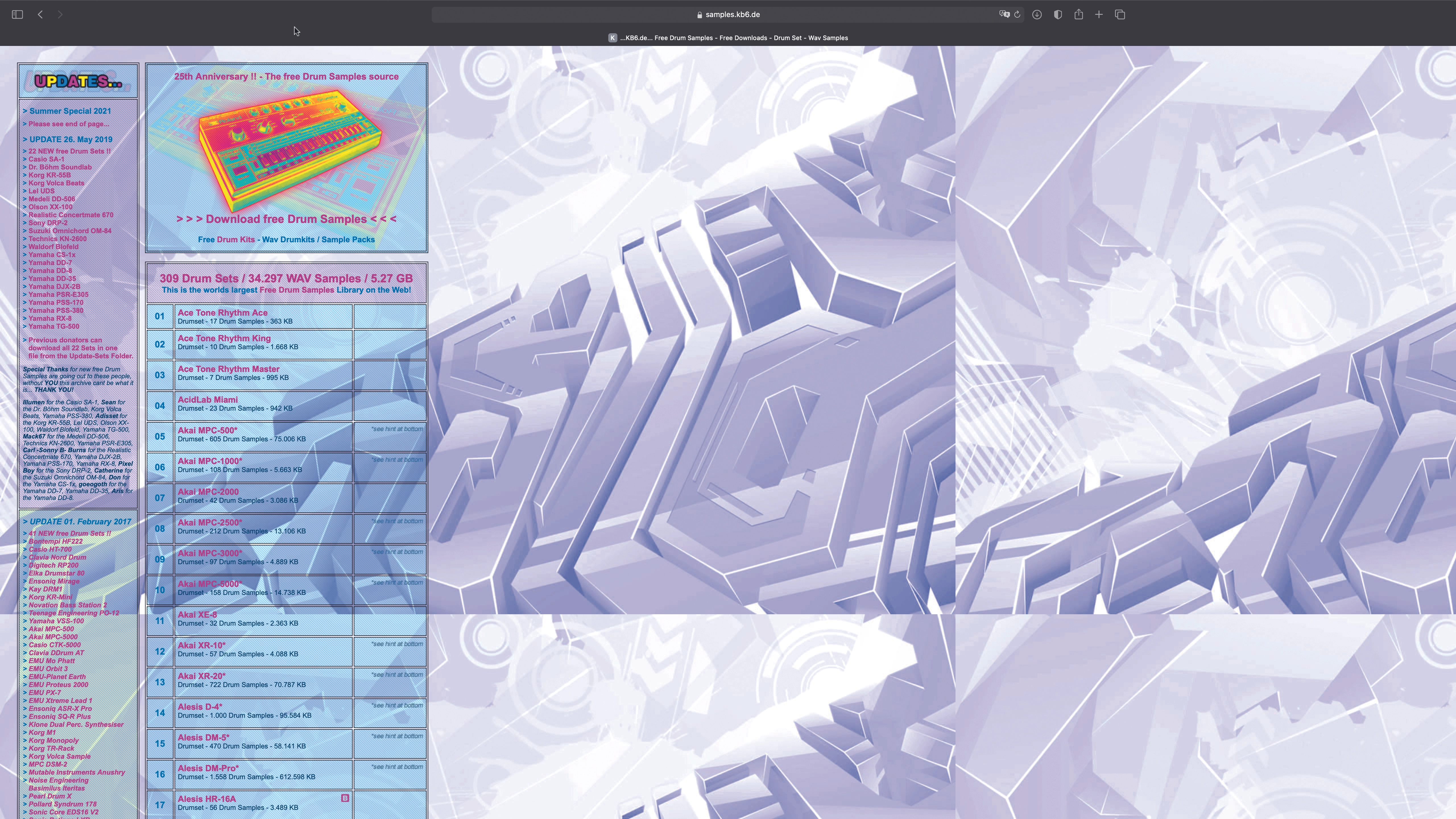Reload the current page

(x=1017, y=15)
